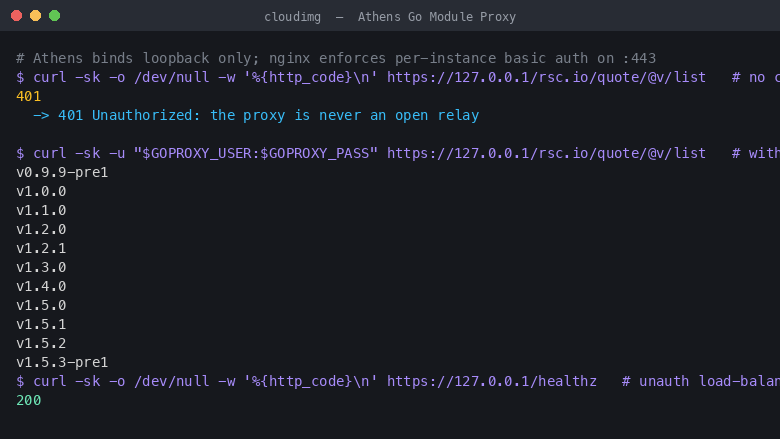Click the $GOPROXY_USER:$GOPROXY_PASS credentials string
The width and height of the screenshot is (780, 439).
(256, 154)
